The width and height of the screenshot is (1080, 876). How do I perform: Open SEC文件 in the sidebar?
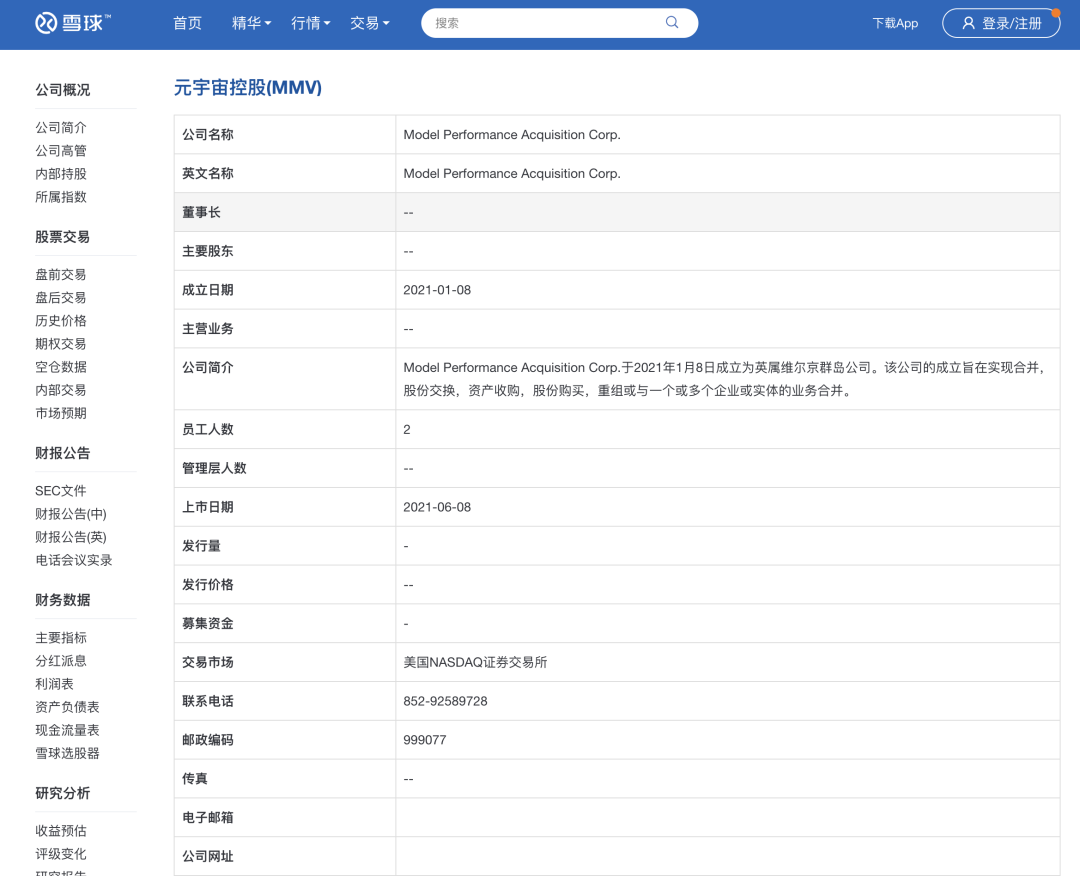point(61,491)
